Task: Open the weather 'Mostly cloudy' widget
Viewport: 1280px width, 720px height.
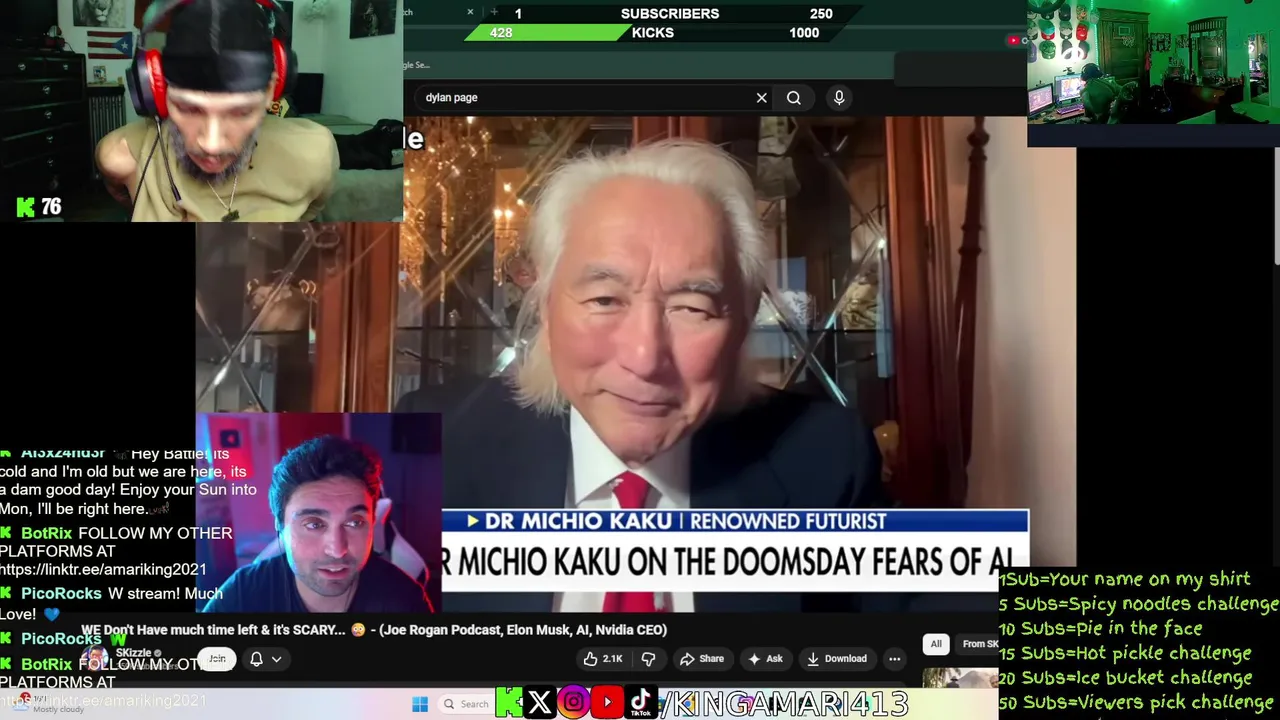Action: (x=50, y=704)
